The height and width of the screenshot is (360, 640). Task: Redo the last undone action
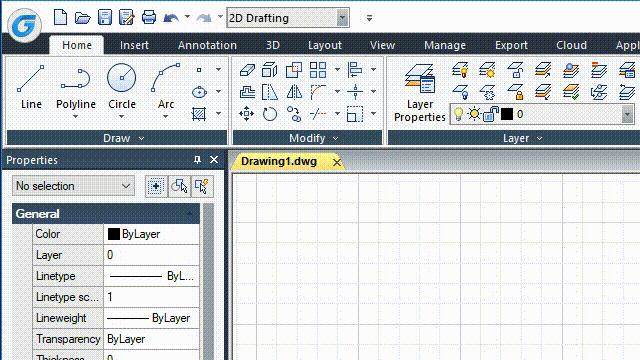(x=204, y=18)
